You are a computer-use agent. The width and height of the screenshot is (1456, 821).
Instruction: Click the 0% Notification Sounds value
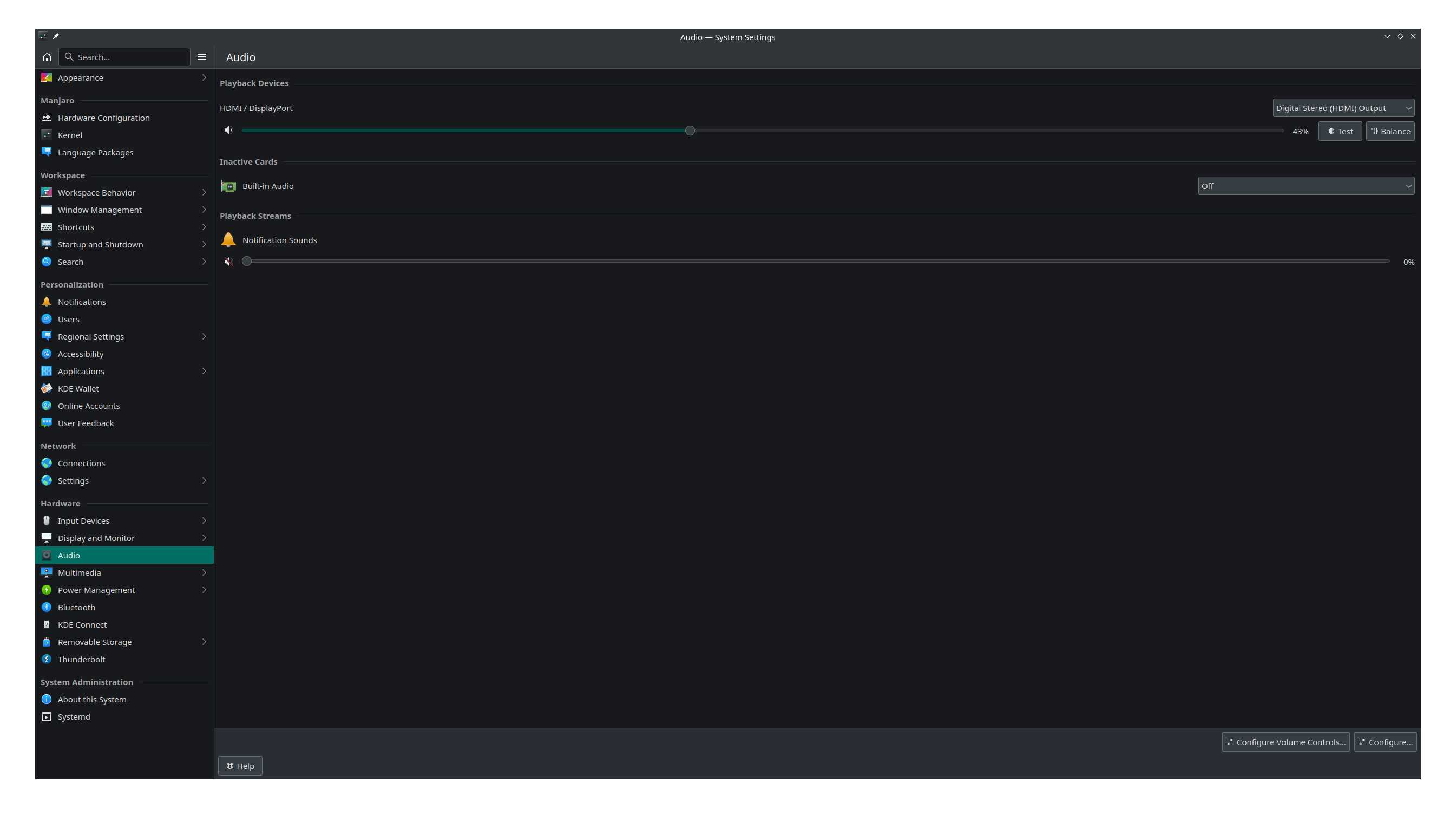click(x=1408, y=262)
